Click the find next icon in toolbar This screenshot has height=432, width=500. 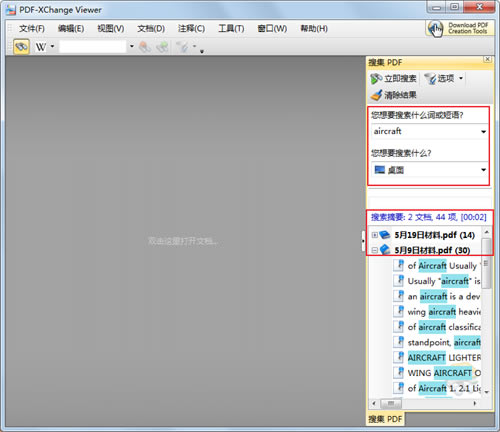click(x=162, y=47)
